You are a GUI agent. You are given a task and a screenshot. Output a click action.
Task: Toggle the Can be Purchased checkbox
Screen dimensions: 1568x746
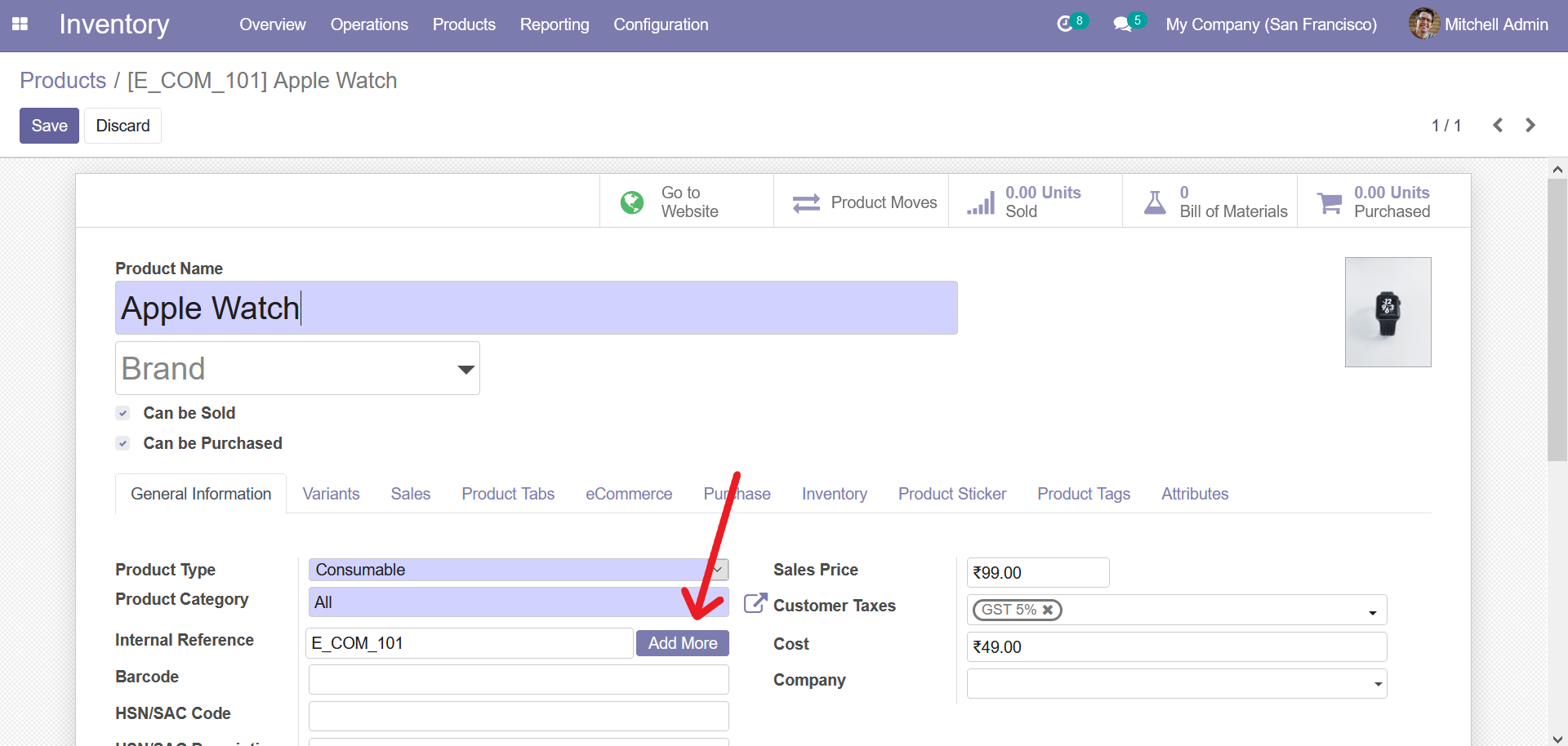point(122,443)
